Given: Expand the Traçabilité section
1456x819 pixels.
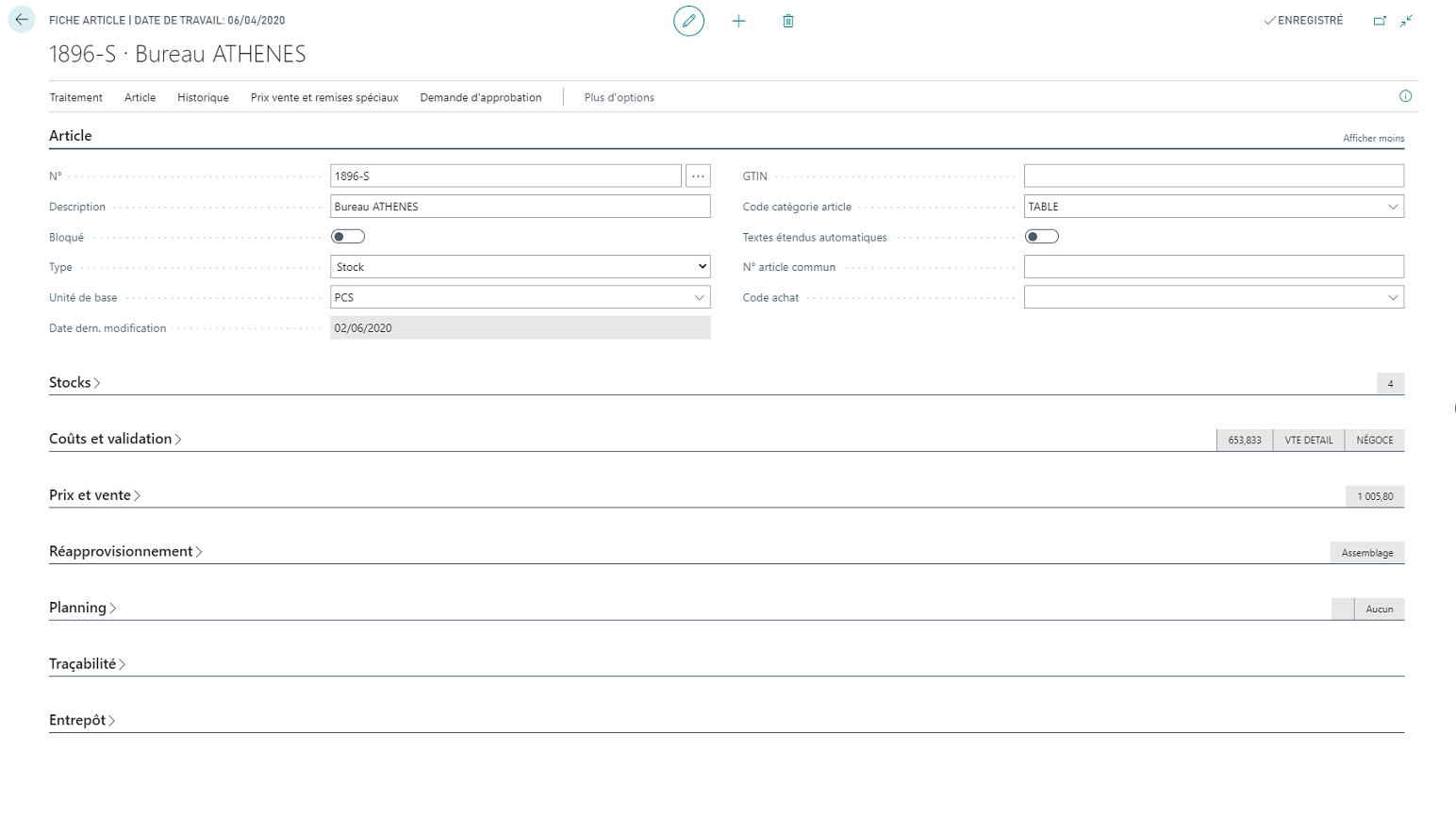Looking at the screenshot, I should 87,663.
